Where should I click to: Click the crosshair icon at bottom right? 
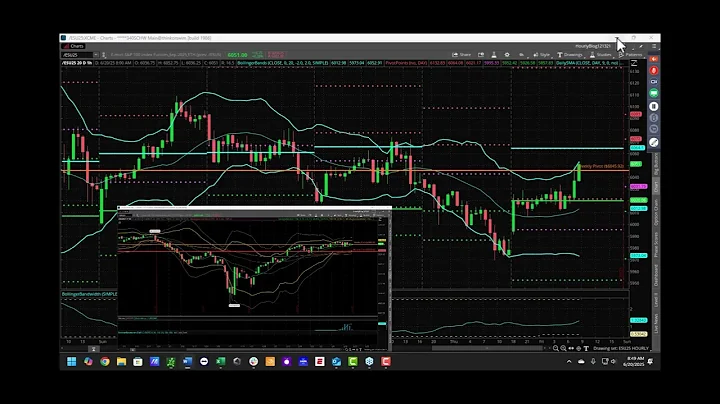click(x=579, y=348)
